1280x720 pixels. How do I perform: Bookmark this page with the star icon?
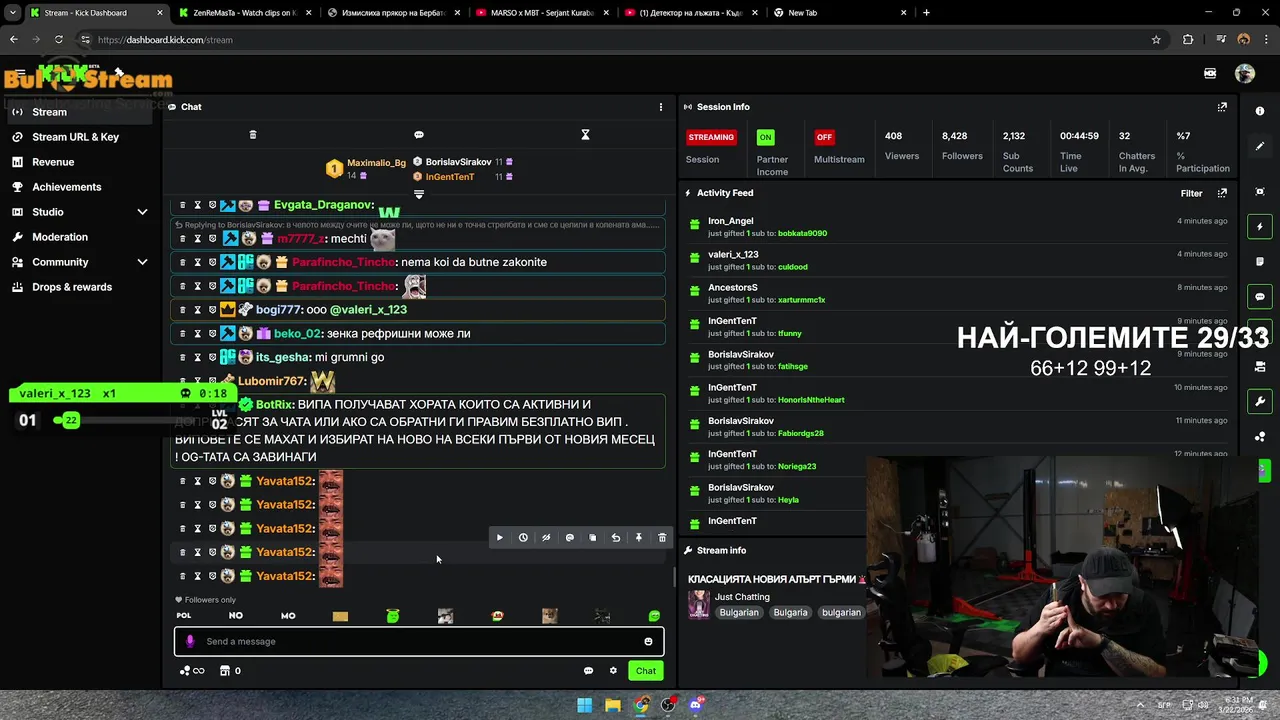click(1156, 40)
